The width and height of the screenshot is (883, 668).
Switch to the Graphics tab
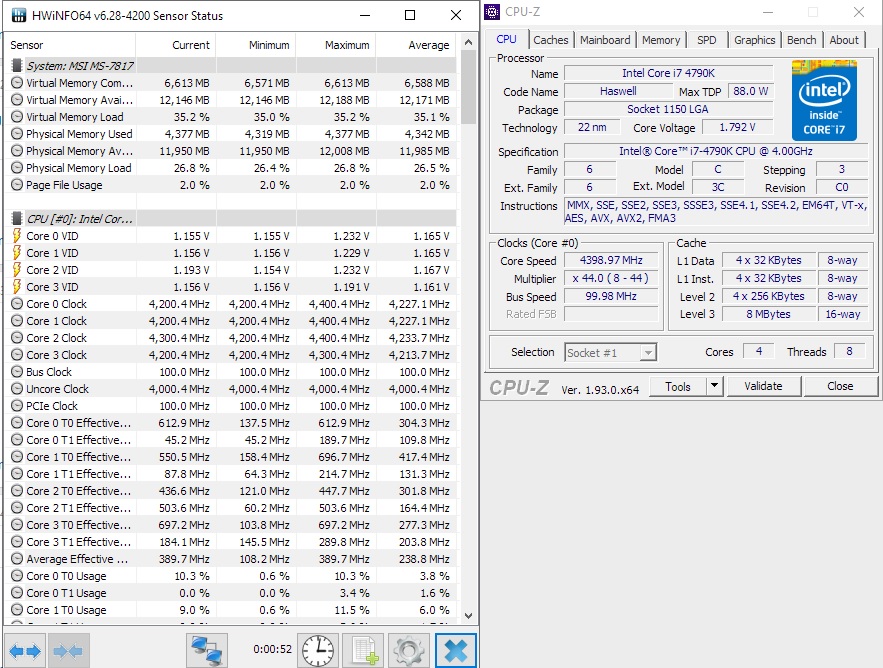click(755, 40)
